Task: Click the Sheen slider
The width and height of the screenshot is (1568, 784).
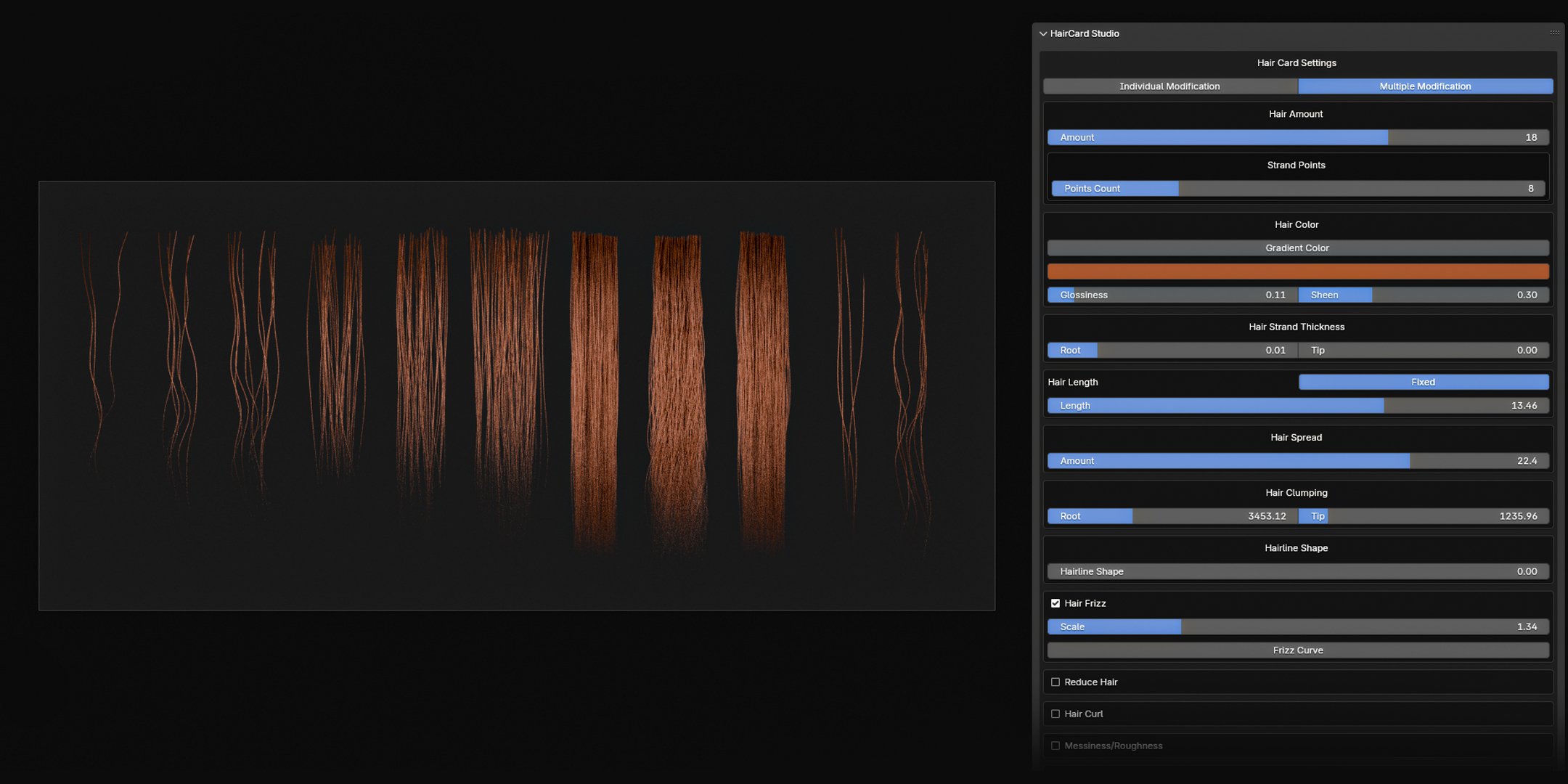Action: tap(1423, 295)
